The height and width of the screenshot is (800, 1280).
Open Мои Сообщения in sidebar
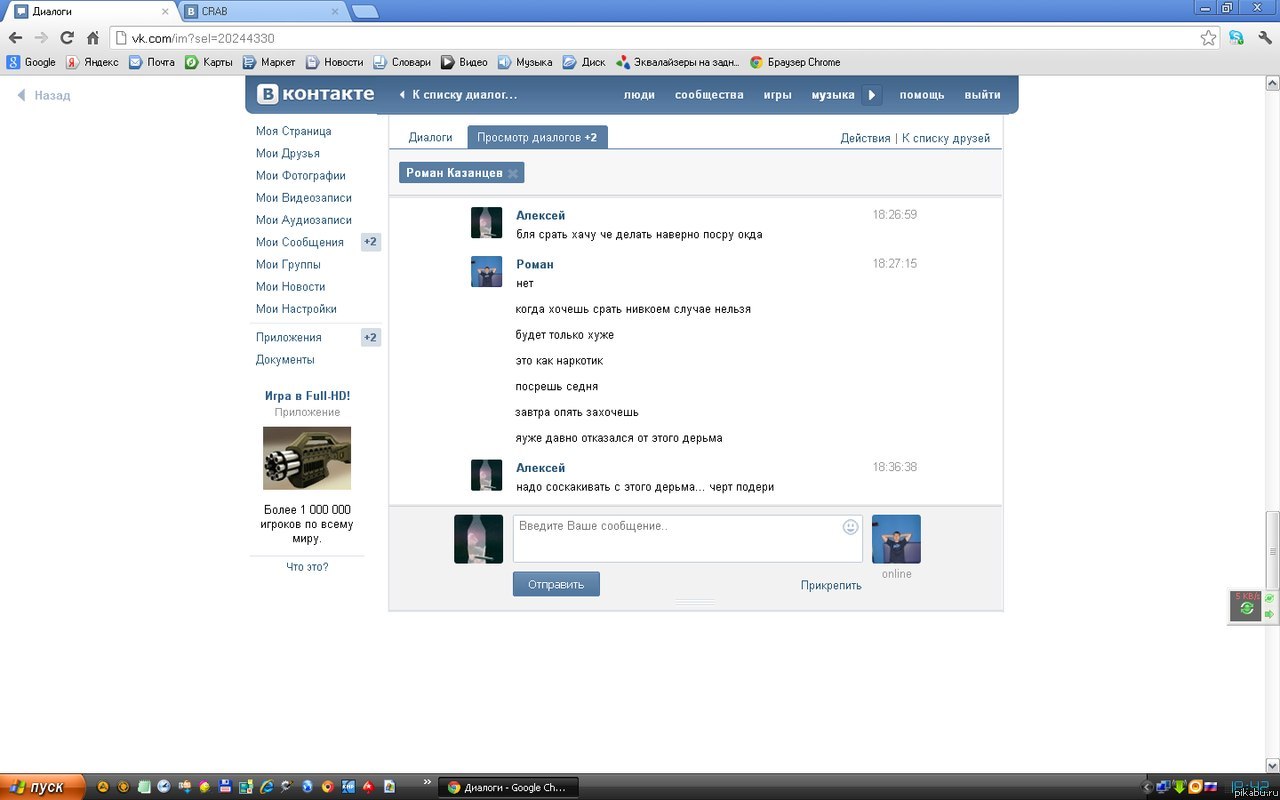click(300, 242)
